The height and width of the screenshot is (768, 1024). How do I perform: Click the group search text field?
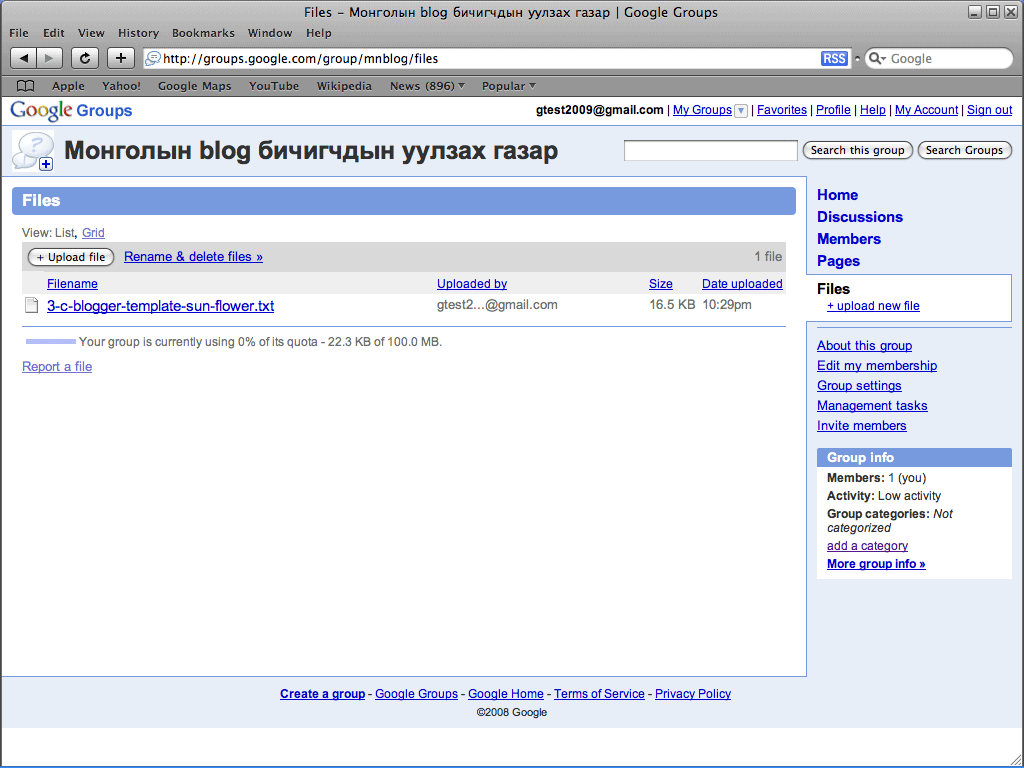[x=711, y=150]
